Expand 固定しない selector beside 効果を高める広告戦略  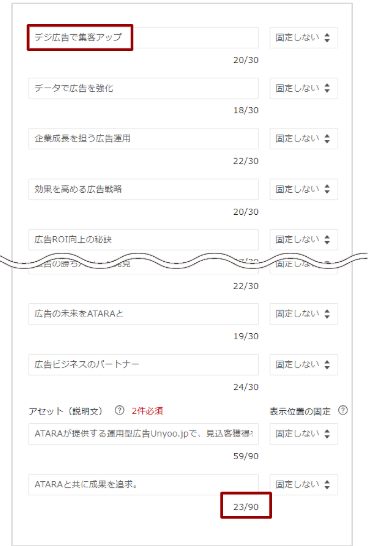pos(304,189)
